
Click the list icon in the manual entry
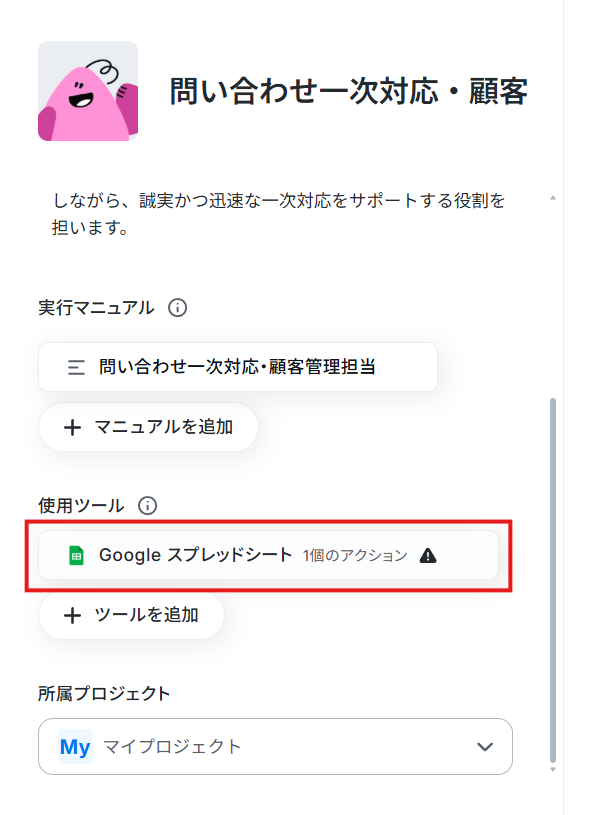76,367
